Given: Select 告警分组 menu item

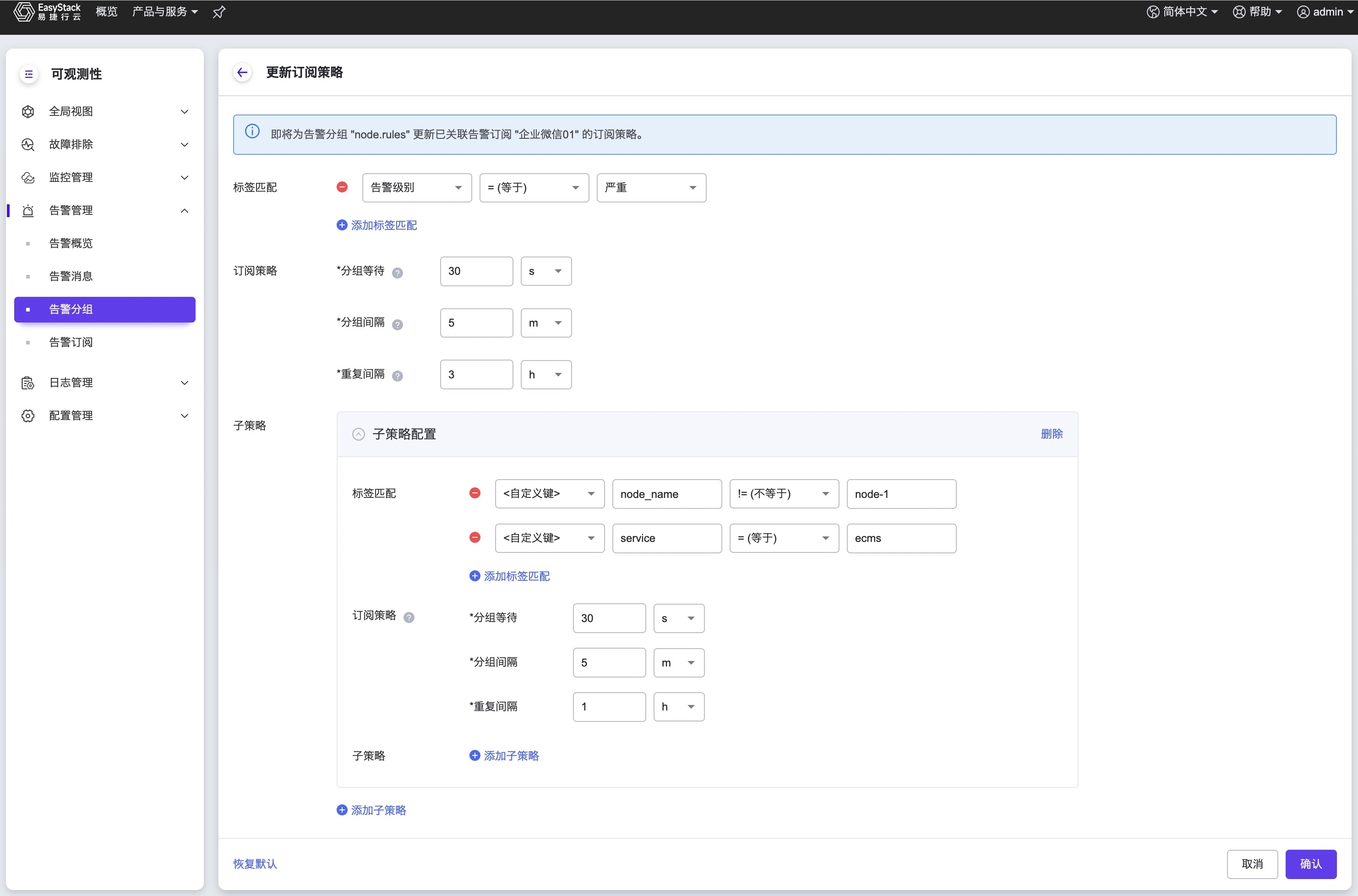Looking at the screenshot, I should point(104,310).
